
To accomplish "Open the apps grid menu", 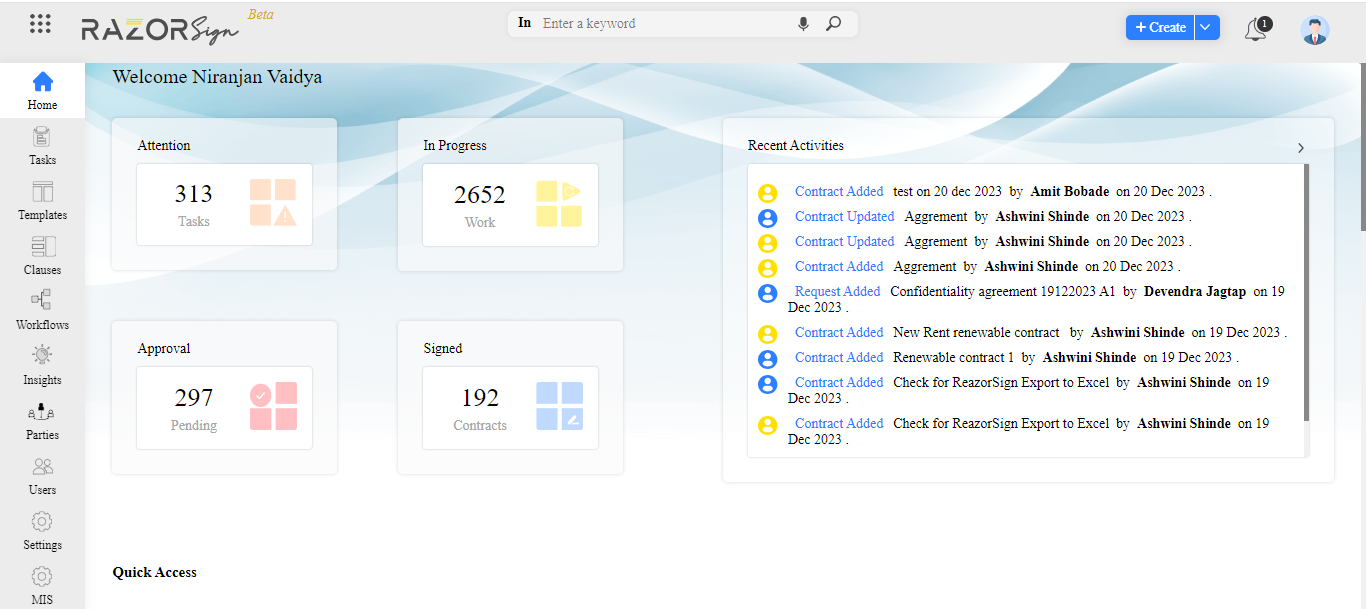I will [x=40, y=23].
